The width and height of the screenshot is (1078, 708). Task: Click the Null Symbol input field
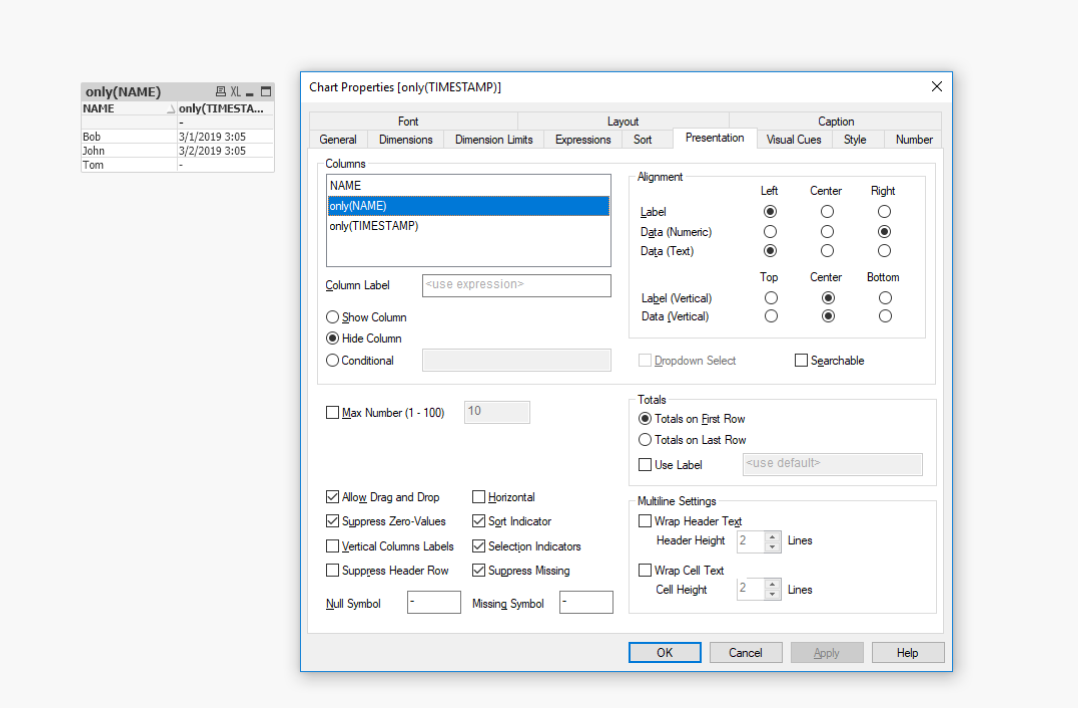pyautogui.click(x=434, y=602)
